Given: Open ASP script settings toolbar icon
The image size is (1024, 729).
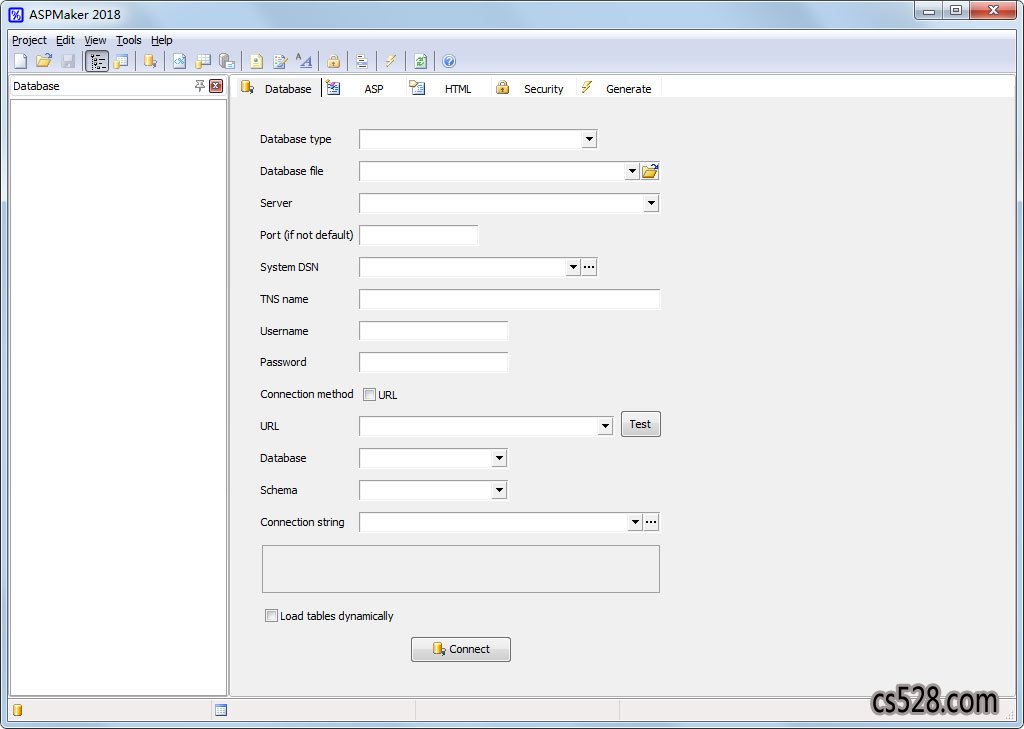Looking at the screenshot, I should (180, 61).
